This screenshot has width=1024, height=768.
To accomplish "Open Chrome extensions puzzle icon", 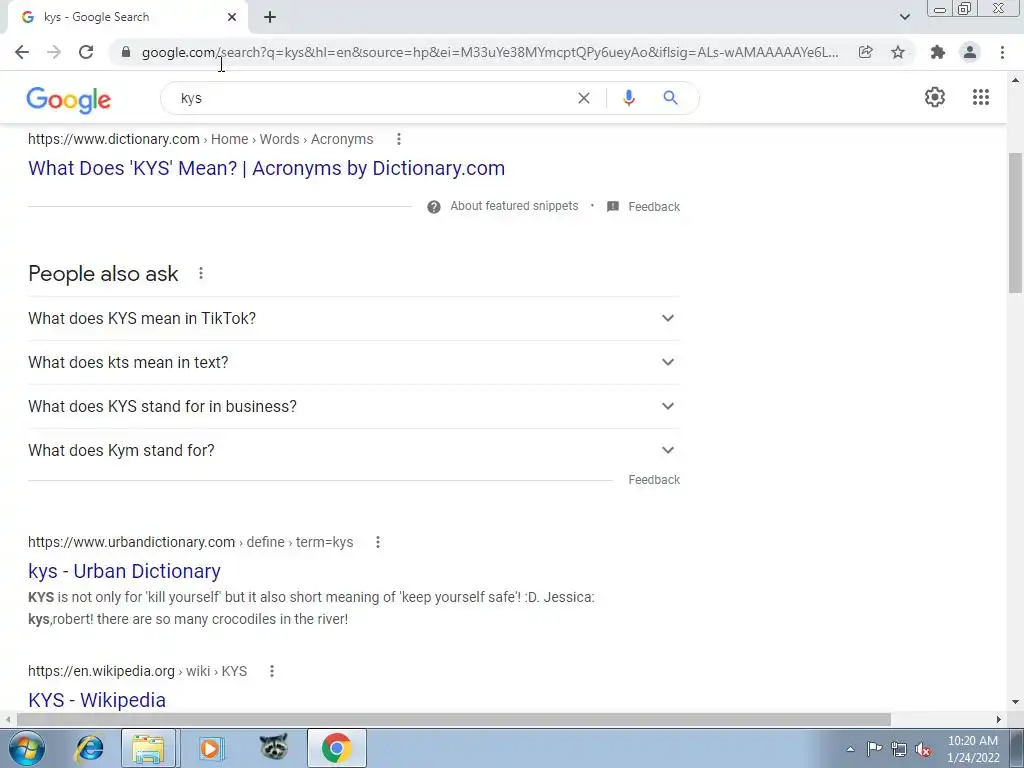I will (938, 52).
